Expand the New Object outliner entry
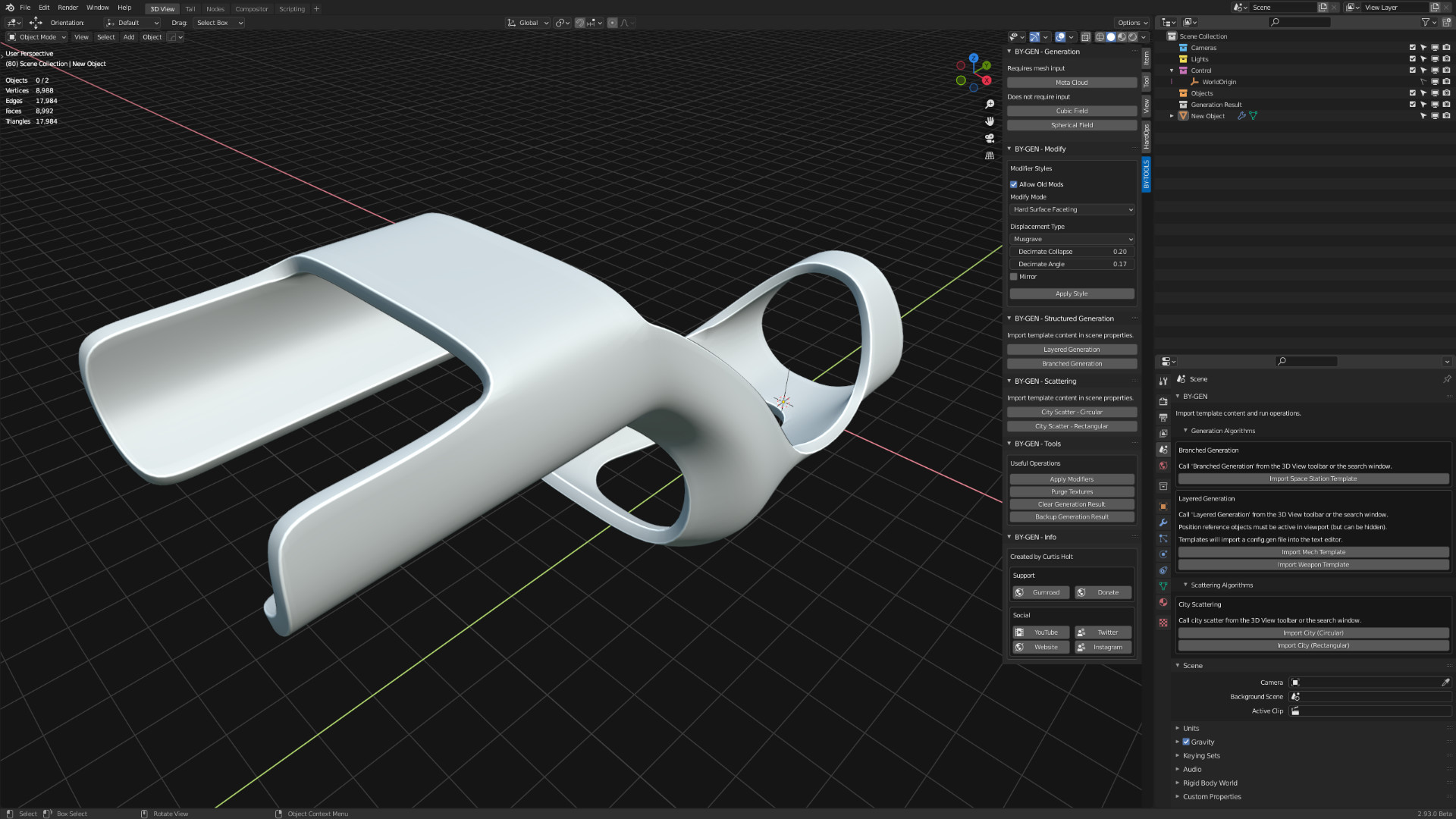This screenshot has height=819, width=1456. click(x=1172, y=116)
